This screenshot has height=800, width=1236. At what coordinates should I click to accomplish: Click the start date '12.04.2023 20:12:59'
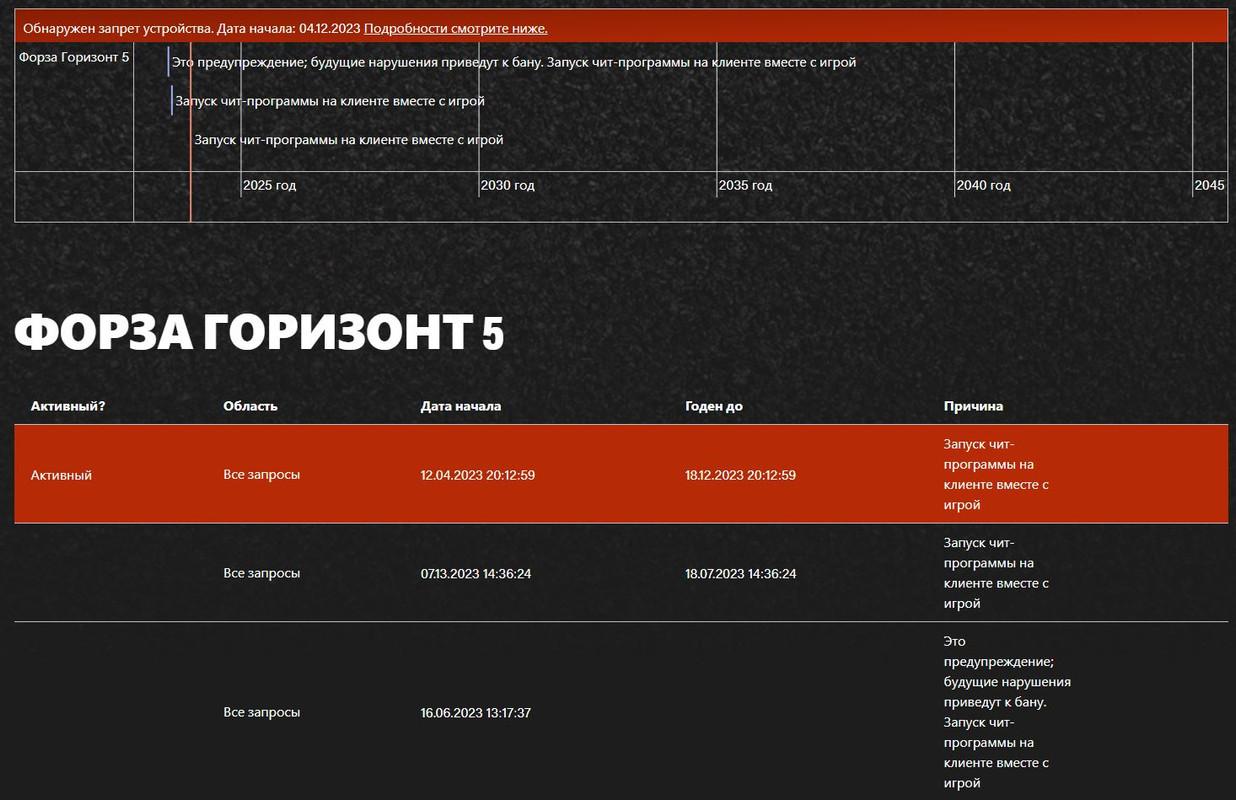478,475
